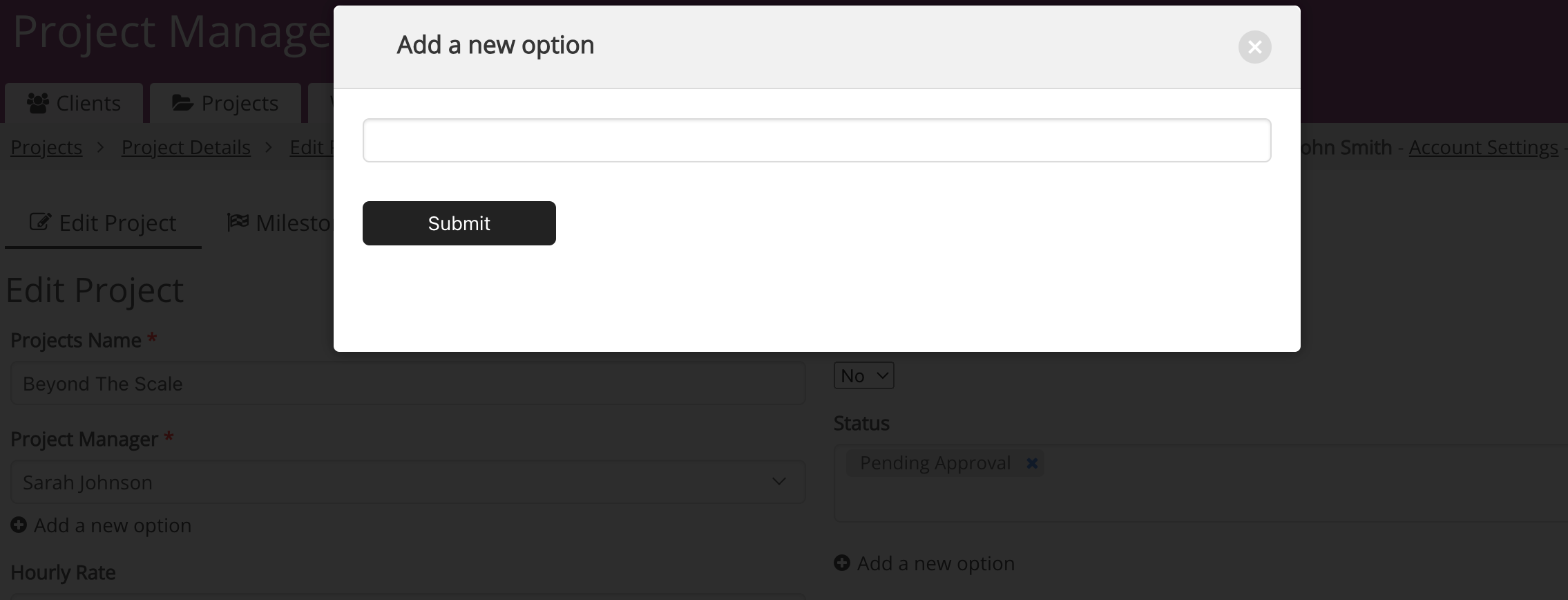Viewport: 1568px width, 600px height.
Task: Click the Projects folder icon
Action: [182, 103]
